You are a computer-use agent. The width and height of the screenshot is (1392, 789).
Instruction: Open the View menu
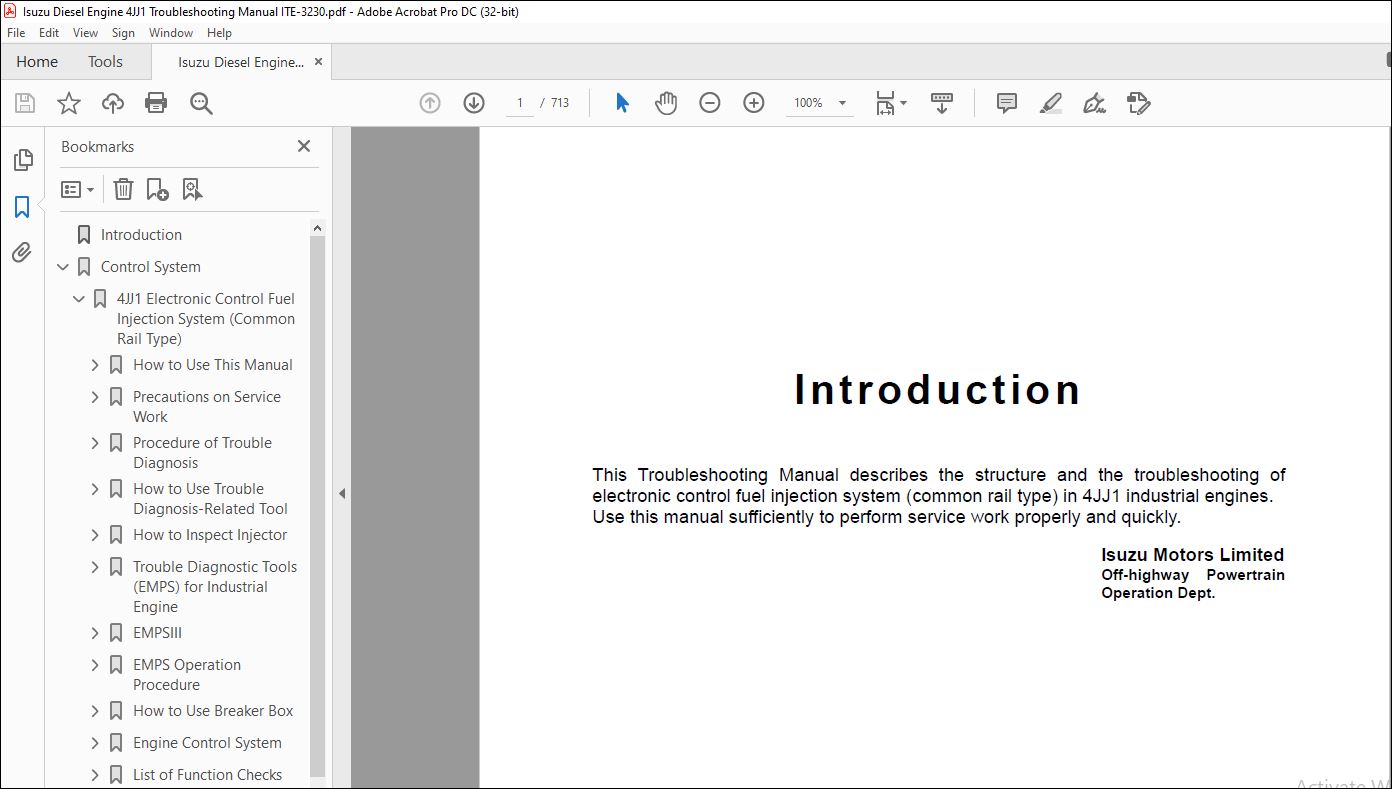86,33
